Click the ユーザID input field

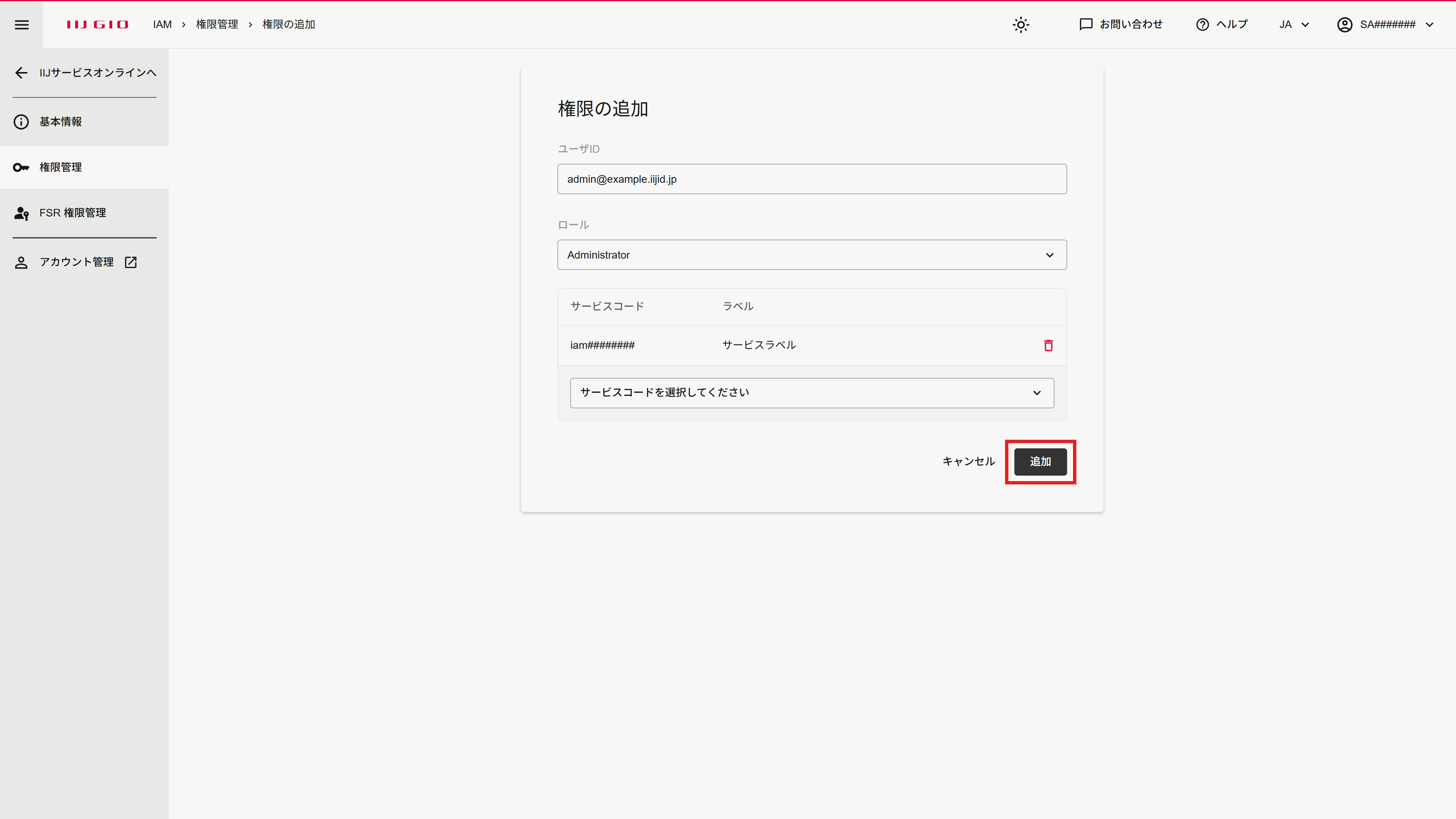(x=812, y=179)
